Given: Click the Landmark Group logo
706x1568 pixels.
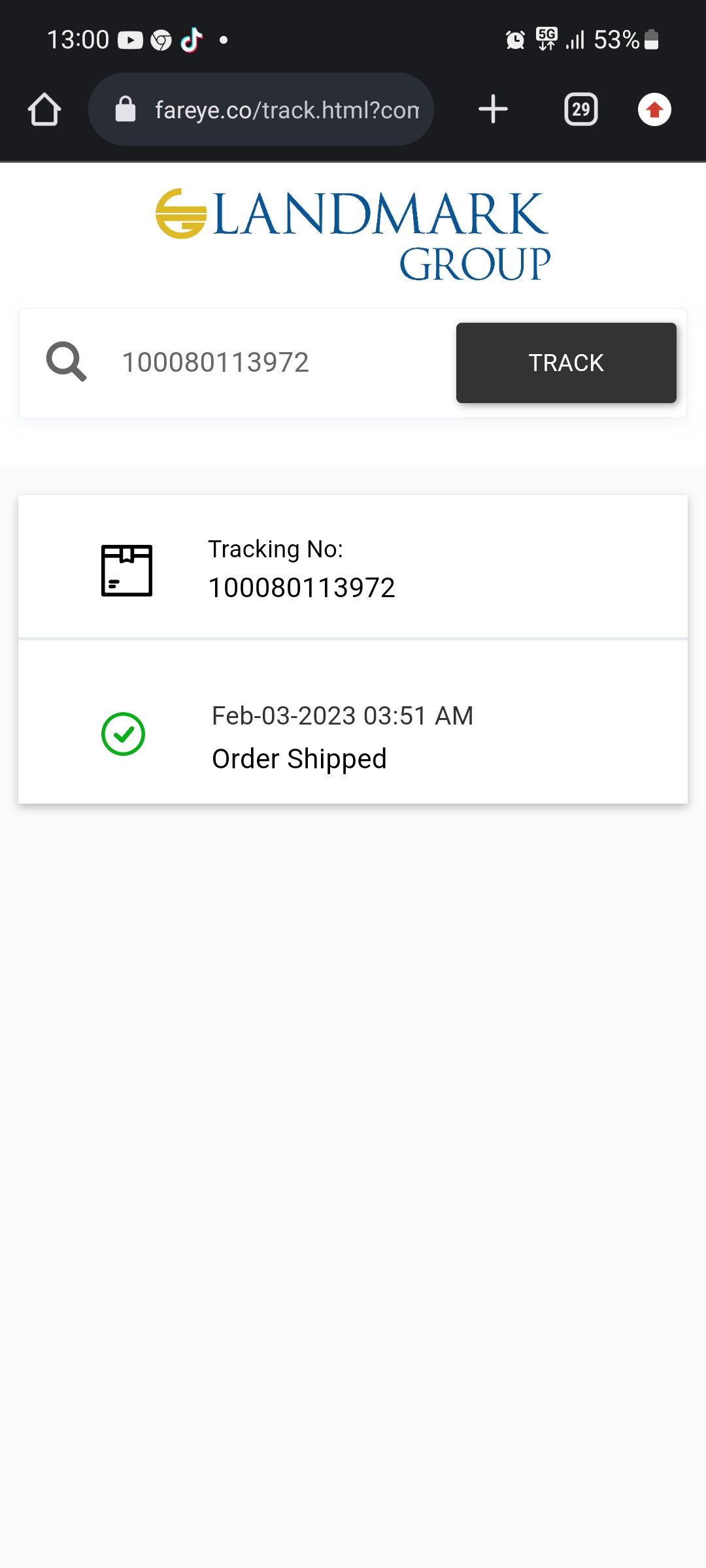Looking at the screenshot, I should 353,235.
